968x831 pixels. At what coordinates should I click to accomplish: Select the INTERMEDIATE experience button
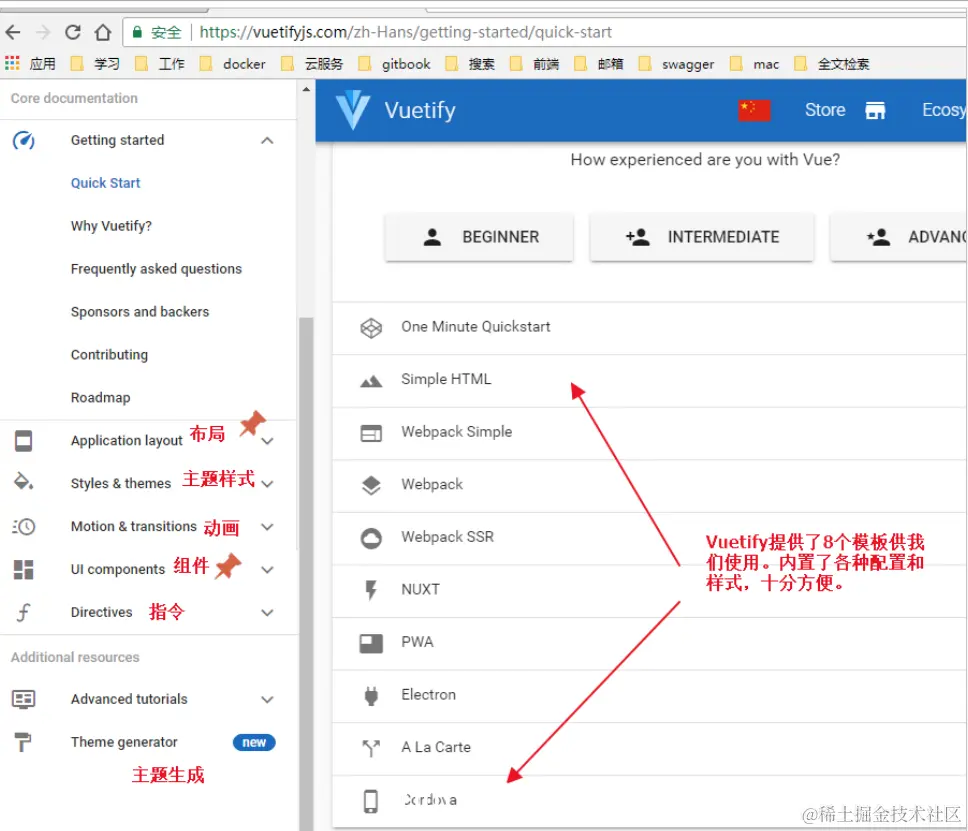click(701, 237)
